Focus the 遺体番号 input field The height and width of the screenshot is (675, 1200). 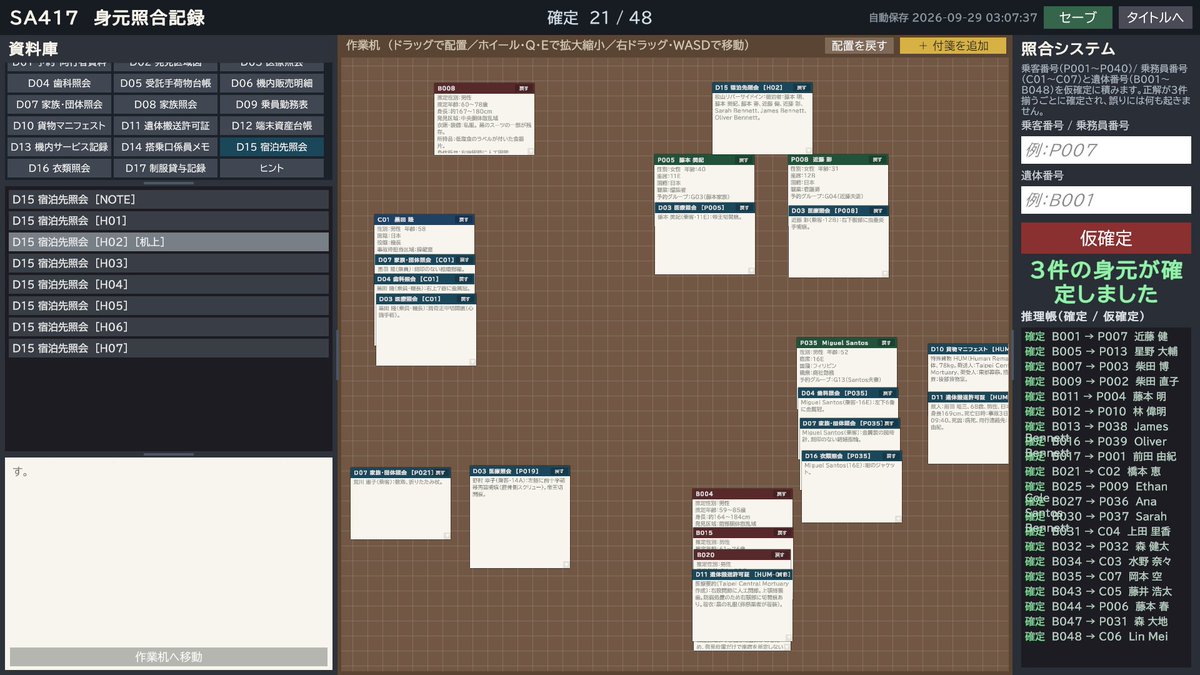click(x=1106, y=199)
